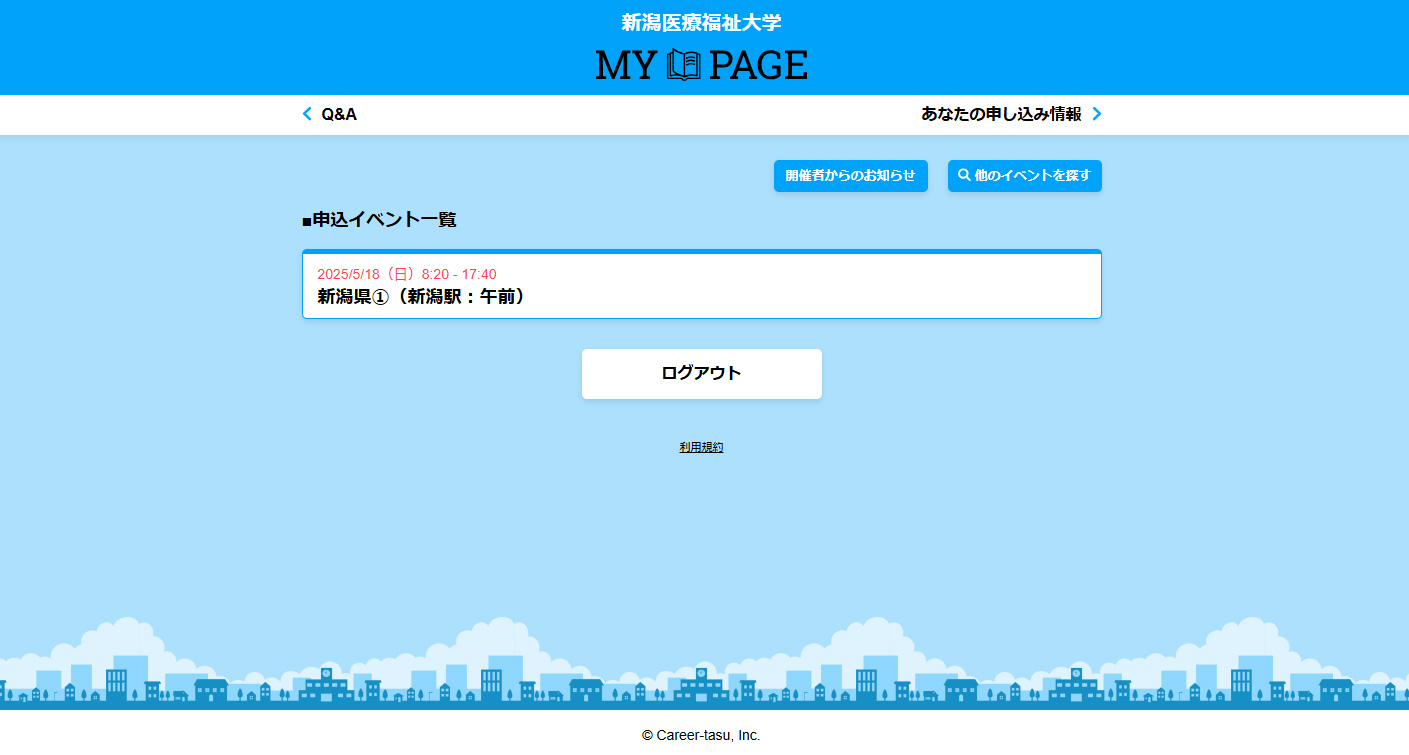Image resolution: width=1409 pixels, height=755 pixels.
Task: Click the open book icon in the logo
Action: click(x=684, y=66)
